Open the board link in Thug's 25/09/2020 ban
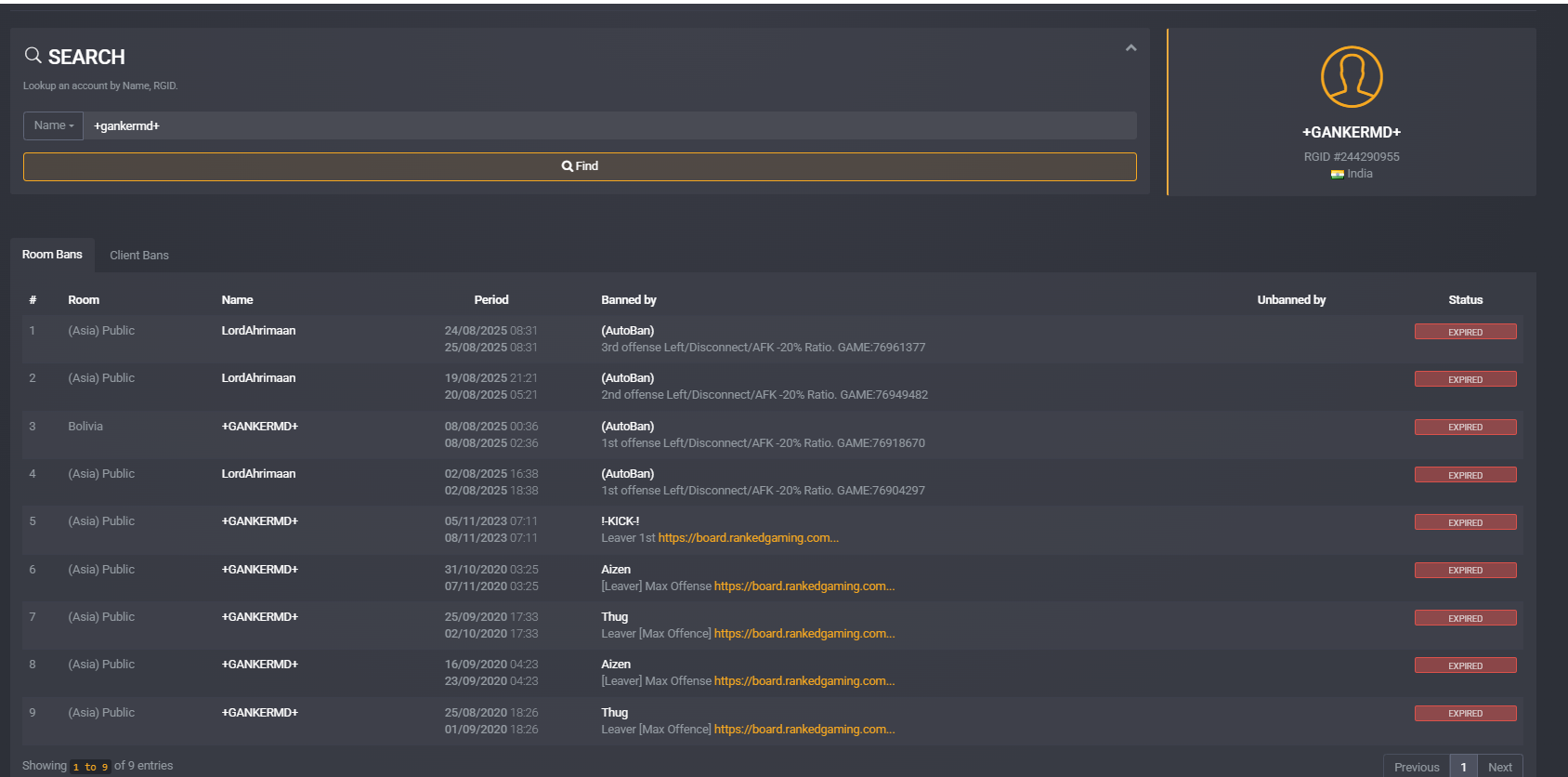 [804, 634]
